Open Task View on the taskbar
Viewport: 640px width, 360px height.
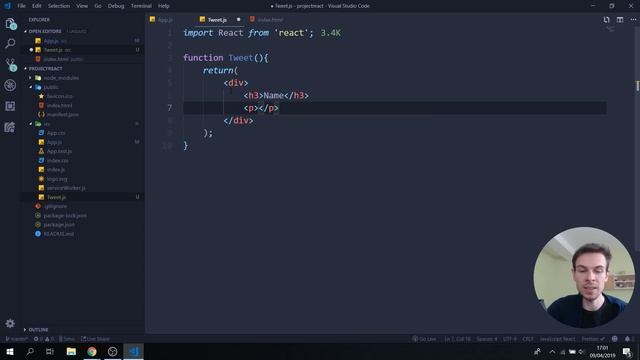tap(50, 351)
